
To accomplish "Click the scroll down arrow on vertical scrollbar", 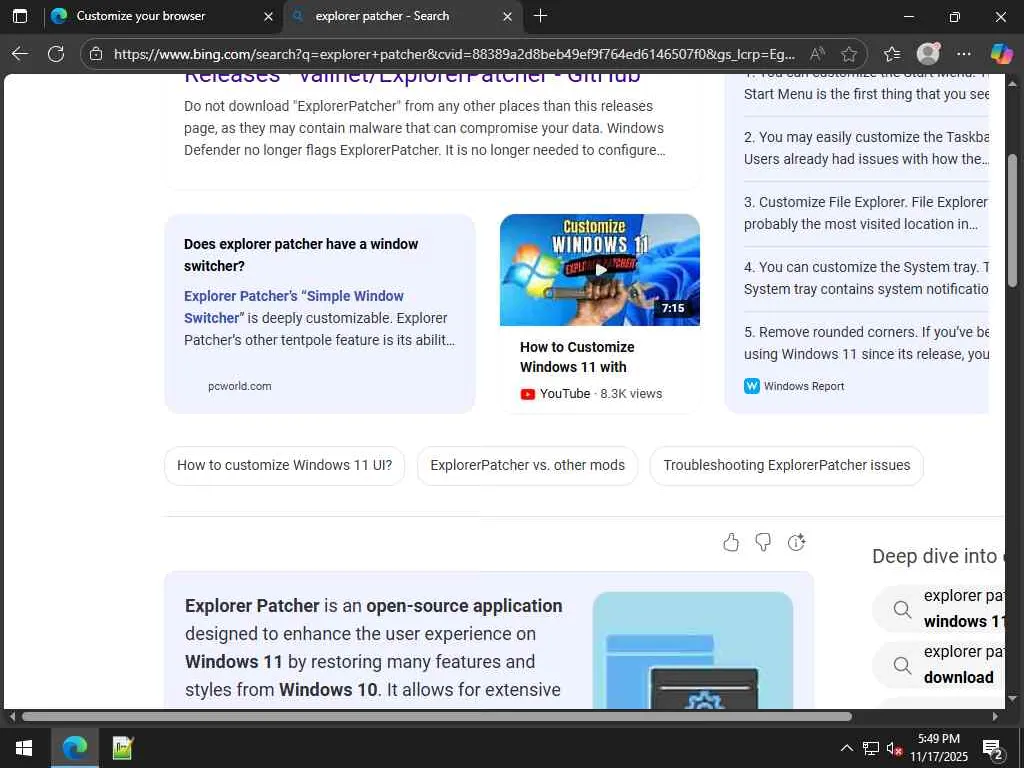I will pos(1012,699).
